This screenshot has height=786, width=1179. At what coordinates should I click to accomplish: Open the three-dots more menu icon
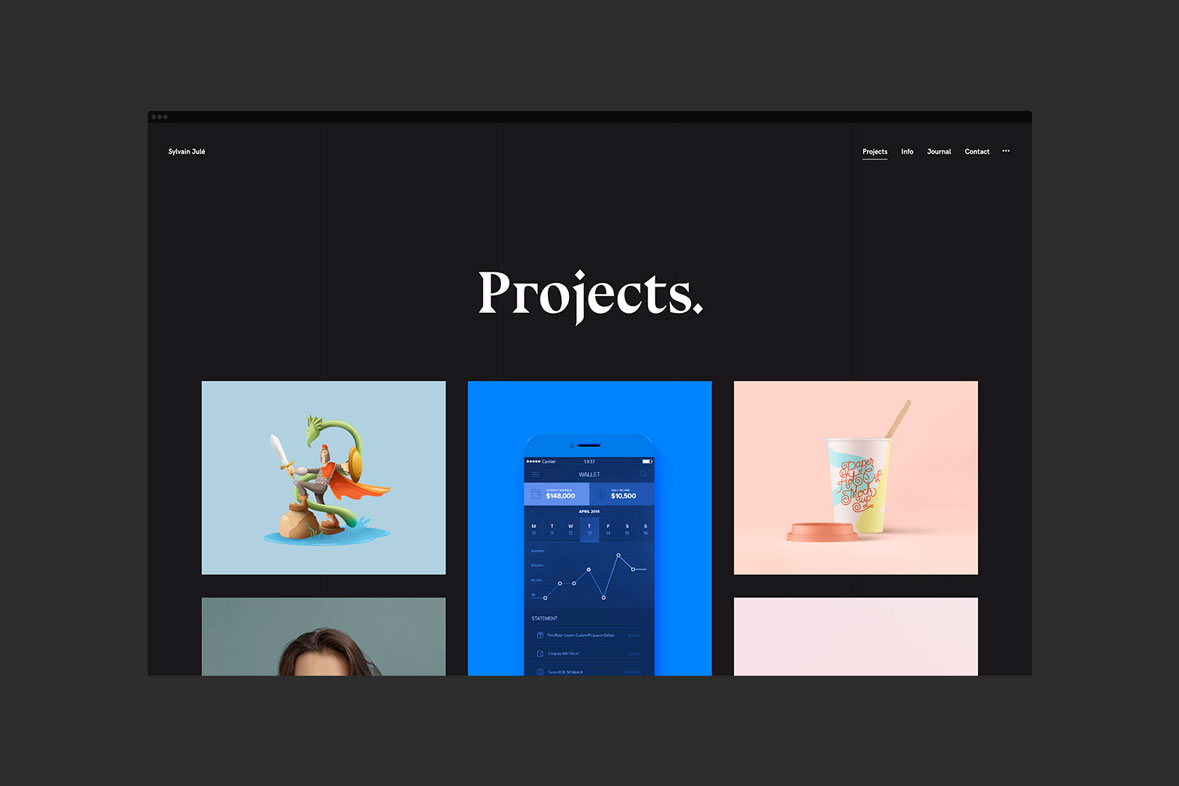click(x=1005, y=151)
